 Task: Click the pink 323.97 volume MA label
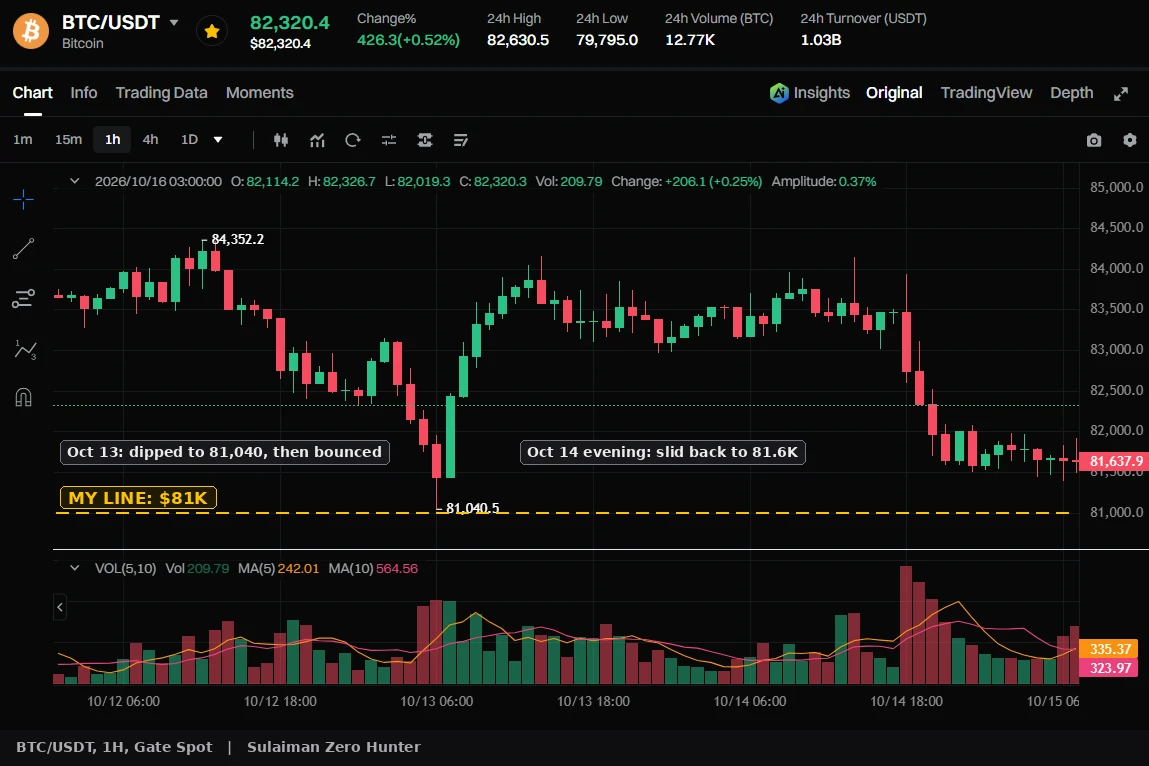(x=1109, y=668)
